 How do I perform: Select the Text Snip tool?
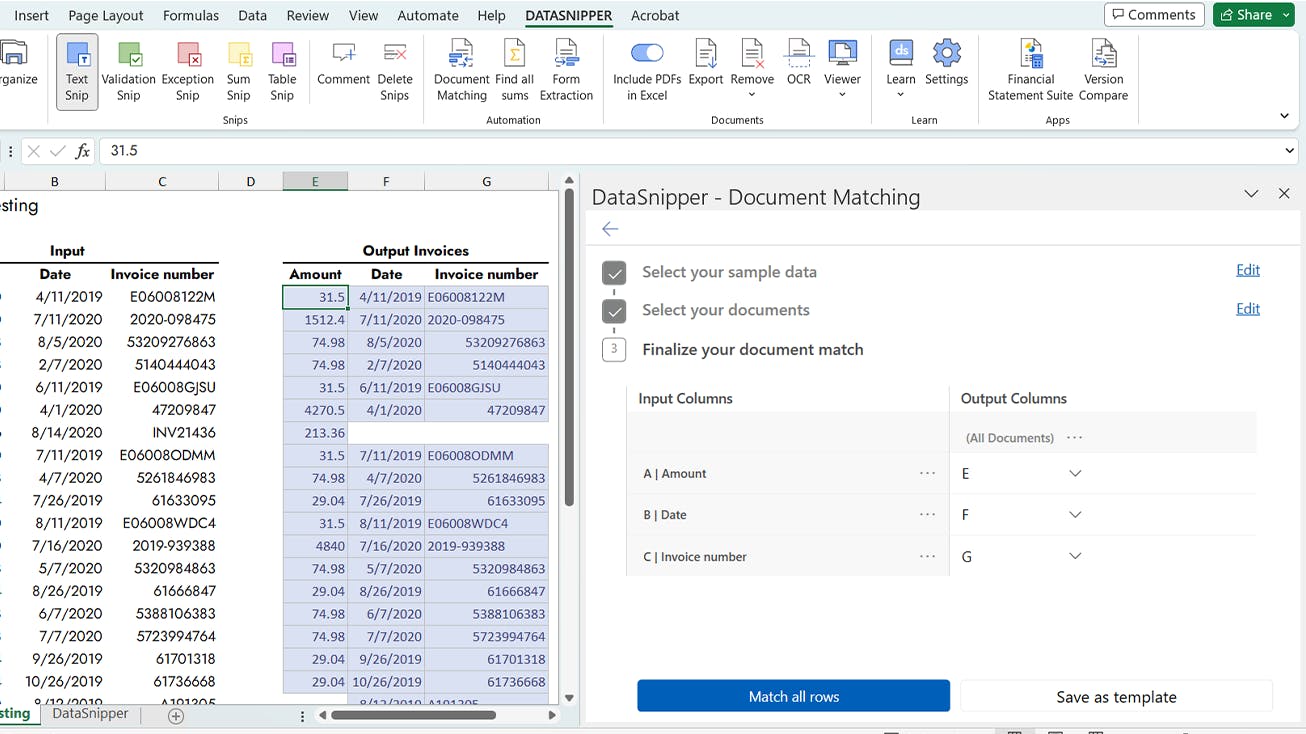point(76,70)
